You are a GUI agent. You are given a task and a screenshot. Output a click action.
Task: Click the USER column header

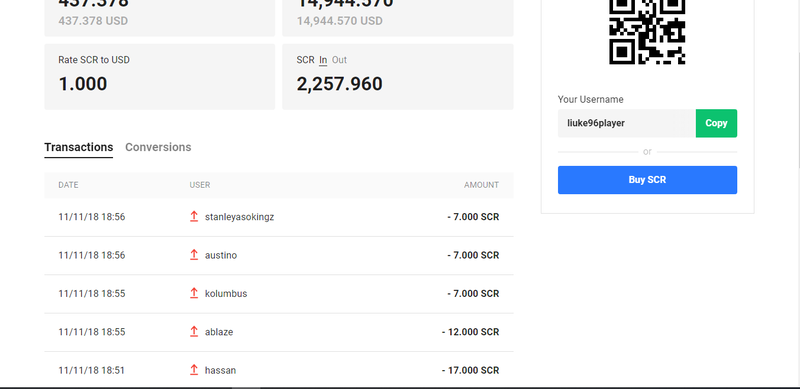pos(200,185)
